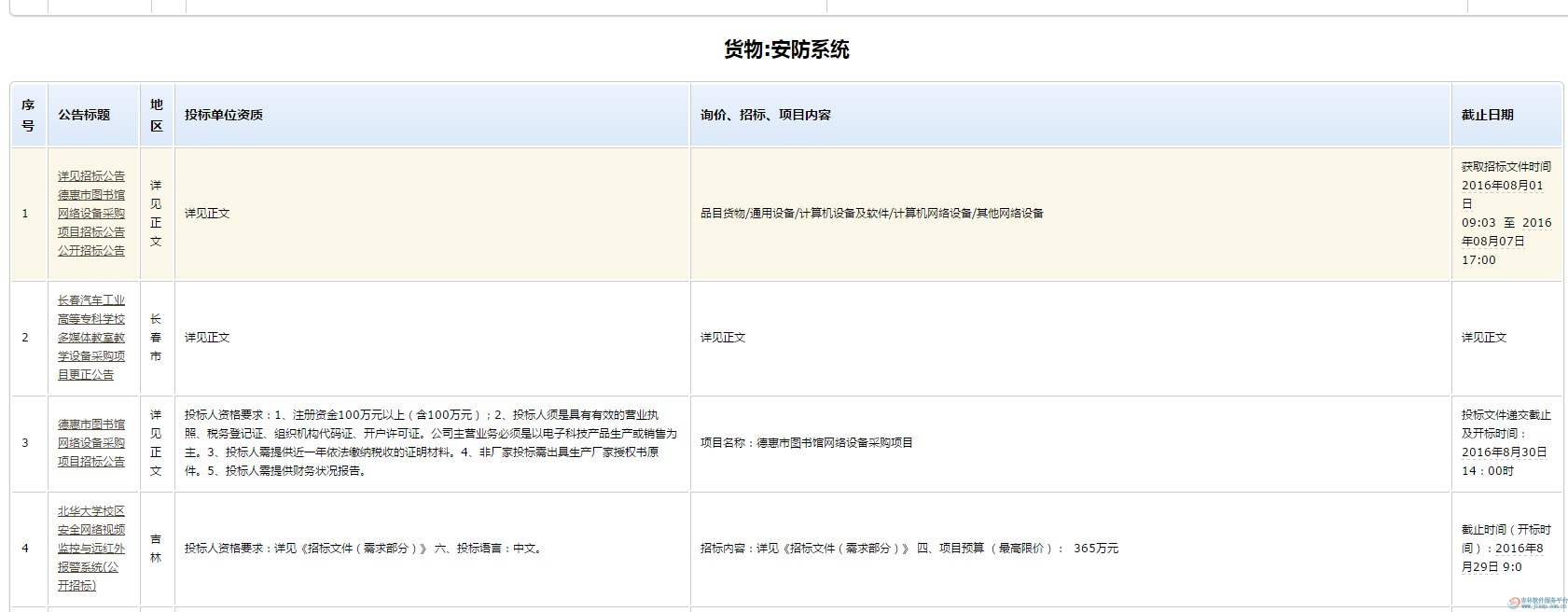The height and width of the screenshot is (612, 1568).
Task: Click the 货物:安防系统 section heading
Action: coord(785,49)
